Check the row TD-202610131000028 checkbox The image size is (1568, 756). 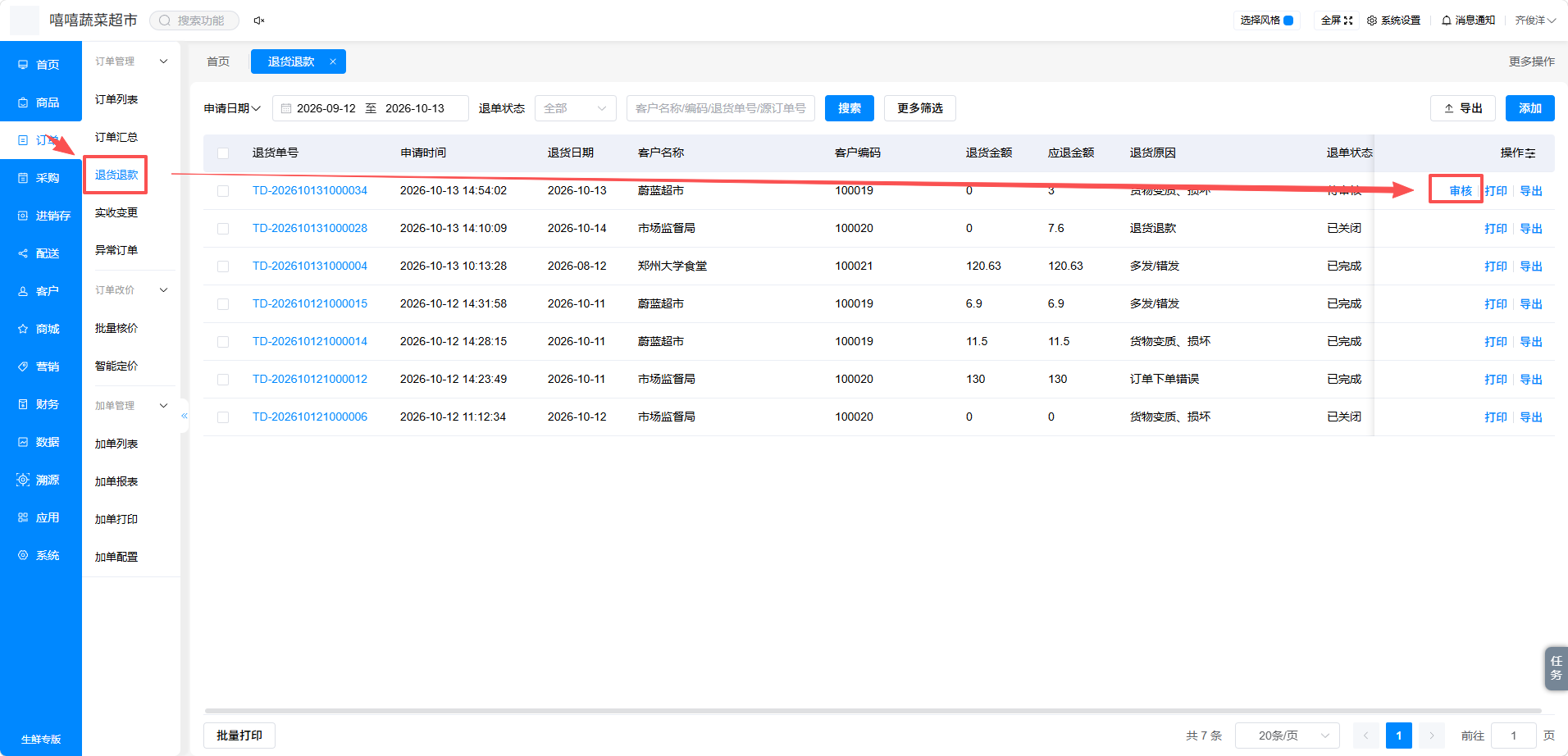(223, 229)
